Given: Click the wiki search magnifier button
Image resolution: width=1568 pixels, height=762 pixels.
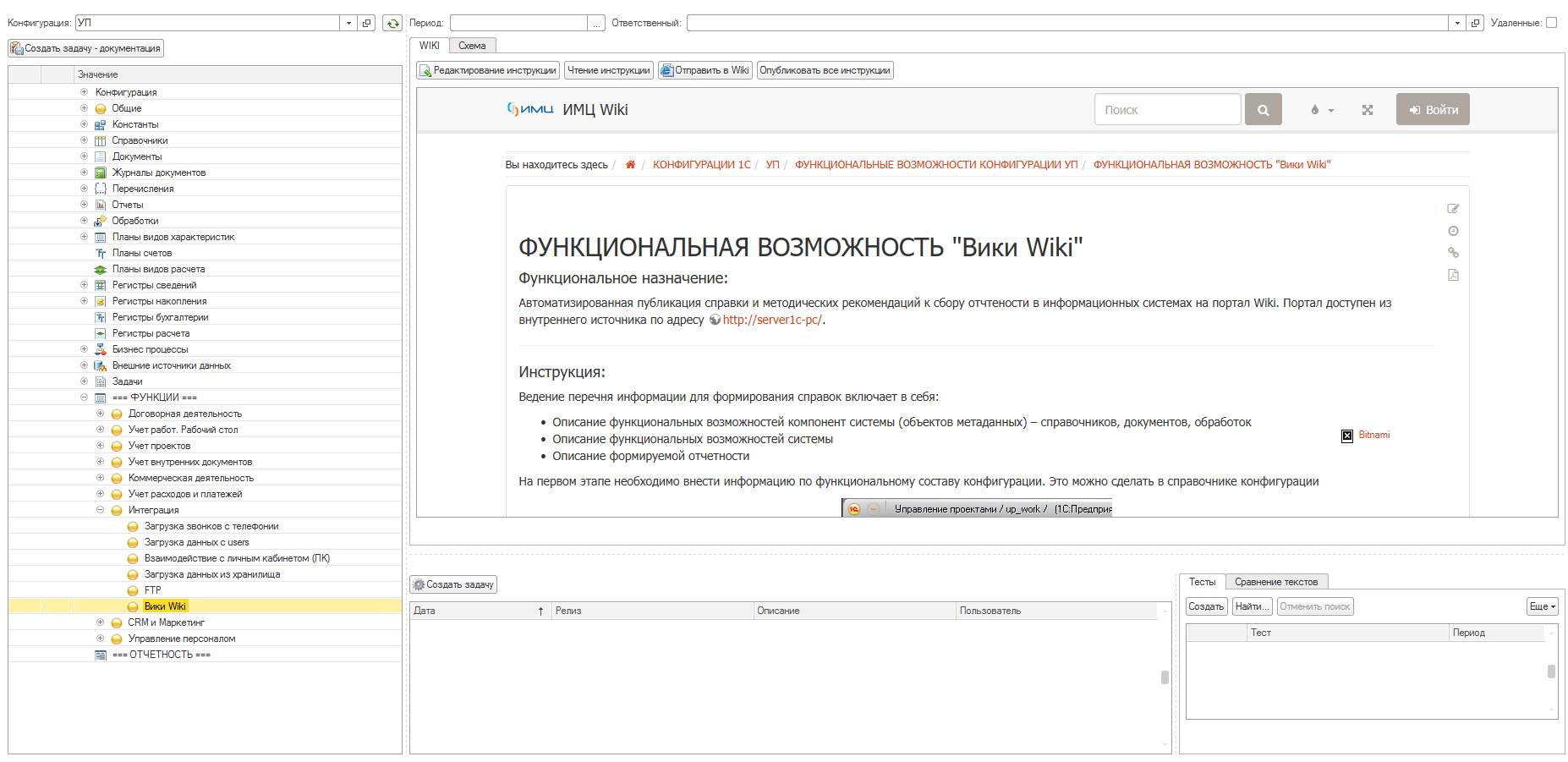Looking at the screenshot, I should coord(1263,110).
